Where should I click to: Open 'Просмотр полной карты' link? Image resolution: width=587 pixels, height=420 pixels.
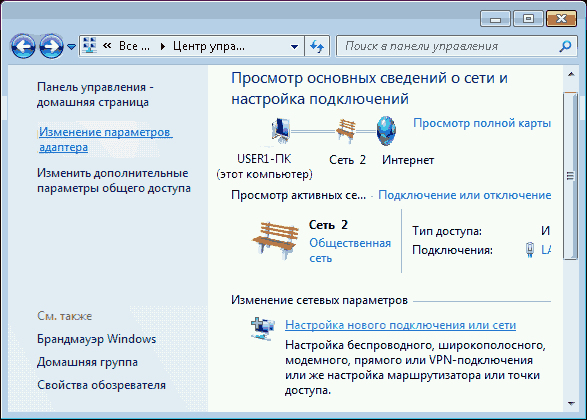(482, 123)
